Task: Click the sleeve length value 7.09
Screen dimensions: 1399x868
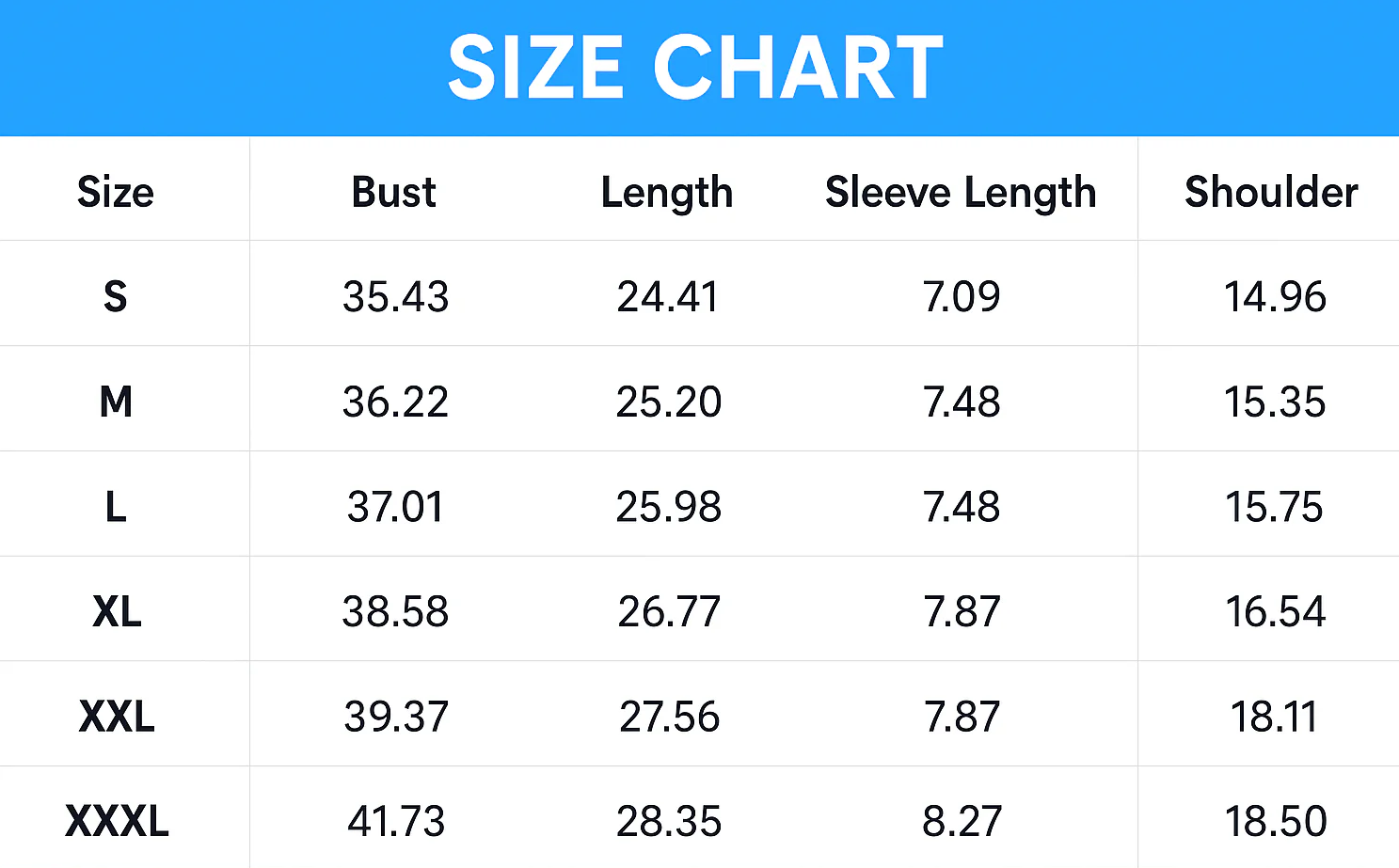Action: coord(962,297)
